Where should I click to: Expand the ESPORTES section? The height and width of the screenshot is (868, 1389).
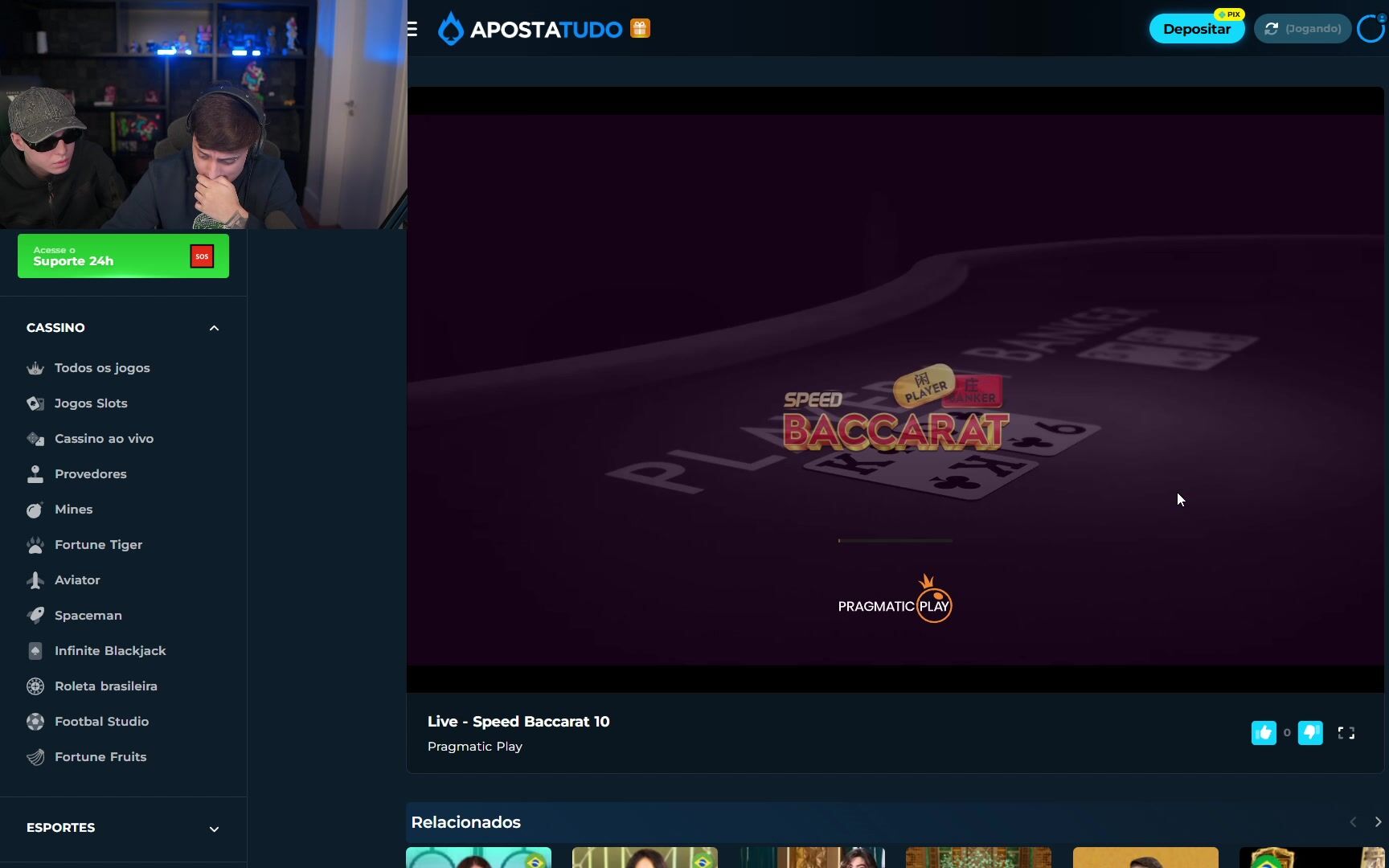coord(214,829)
